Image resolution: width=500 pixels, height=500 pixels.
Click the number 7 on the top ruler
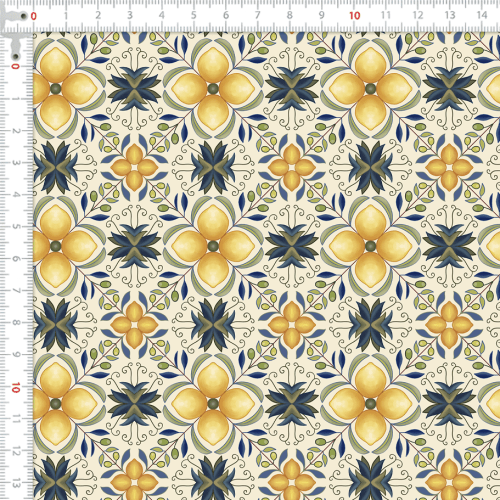click(x=258, y=15)
